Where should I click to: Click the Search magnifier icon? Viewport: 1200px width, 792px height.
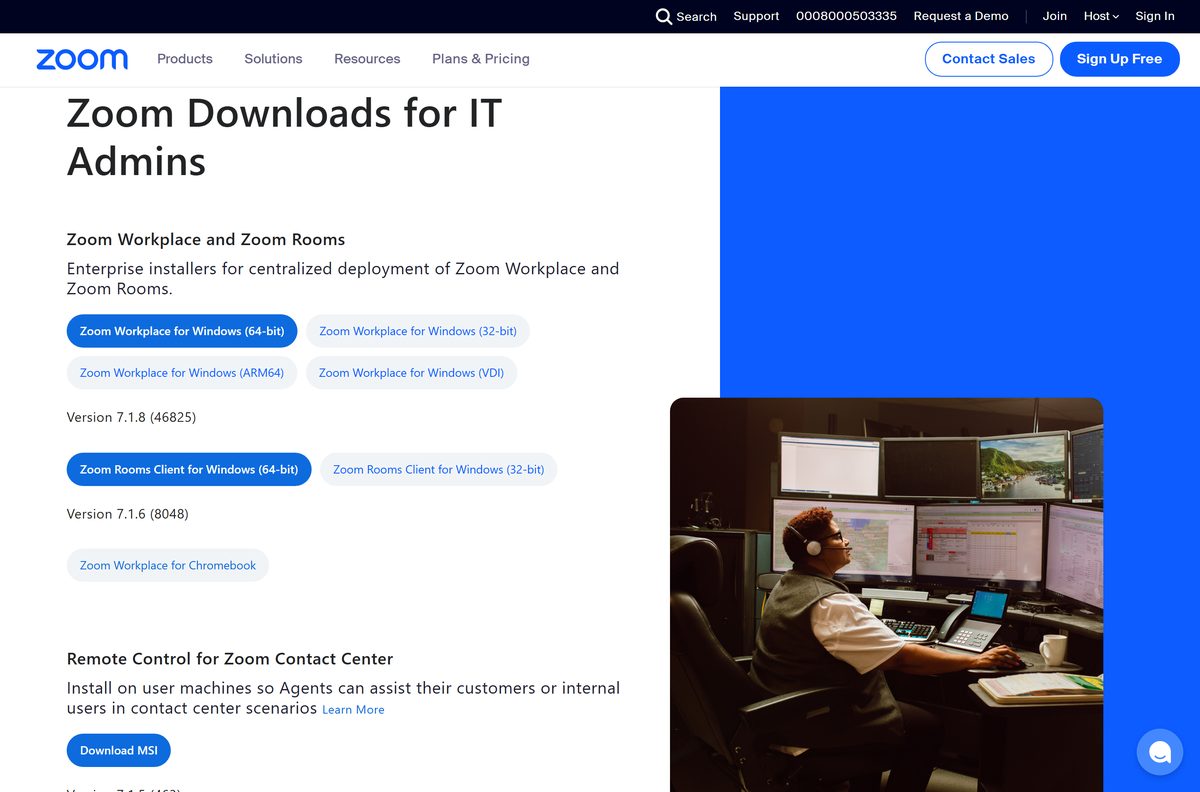[664, 16]
